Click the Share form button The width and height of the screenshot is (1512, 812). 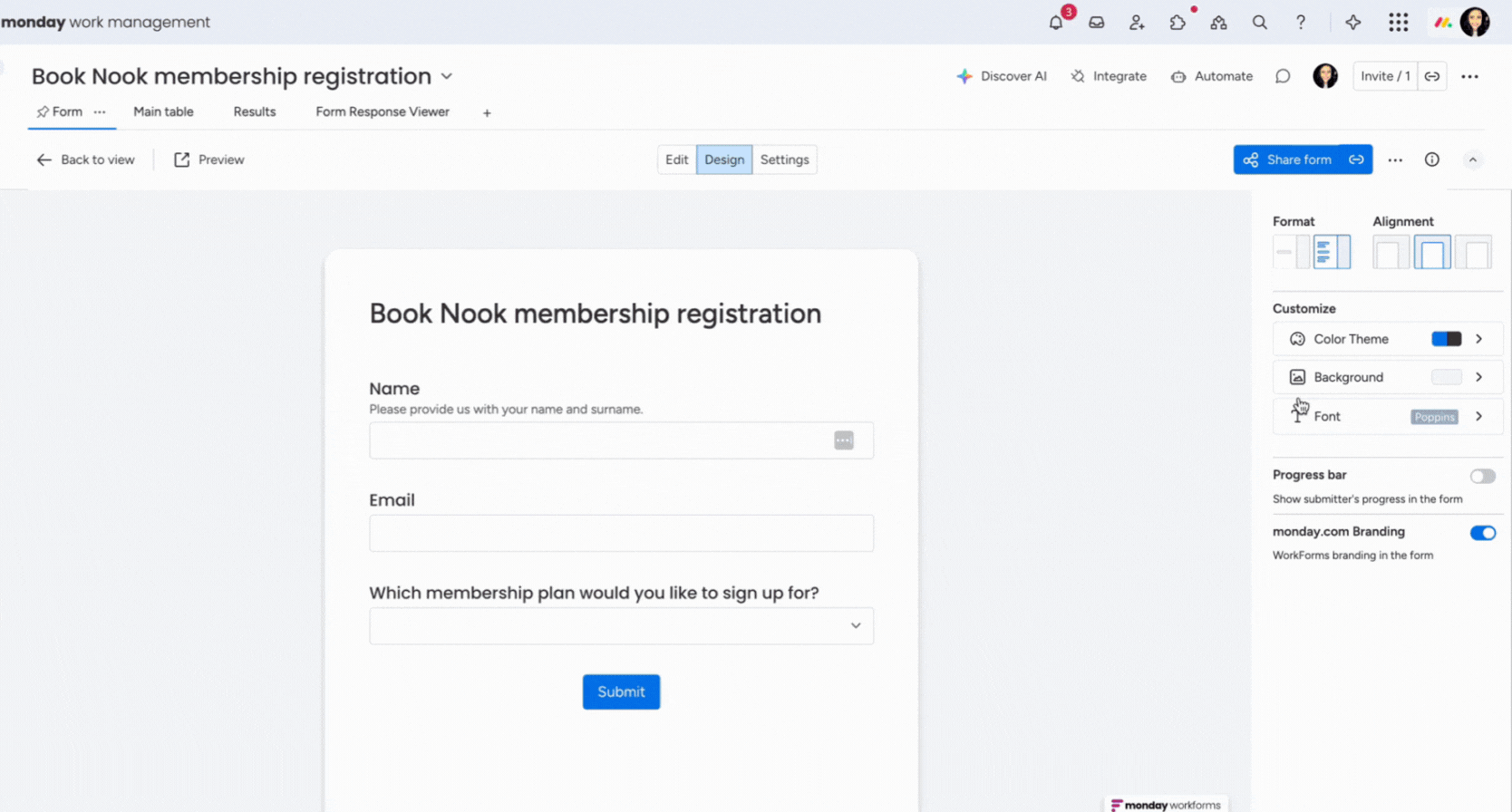1287,159
